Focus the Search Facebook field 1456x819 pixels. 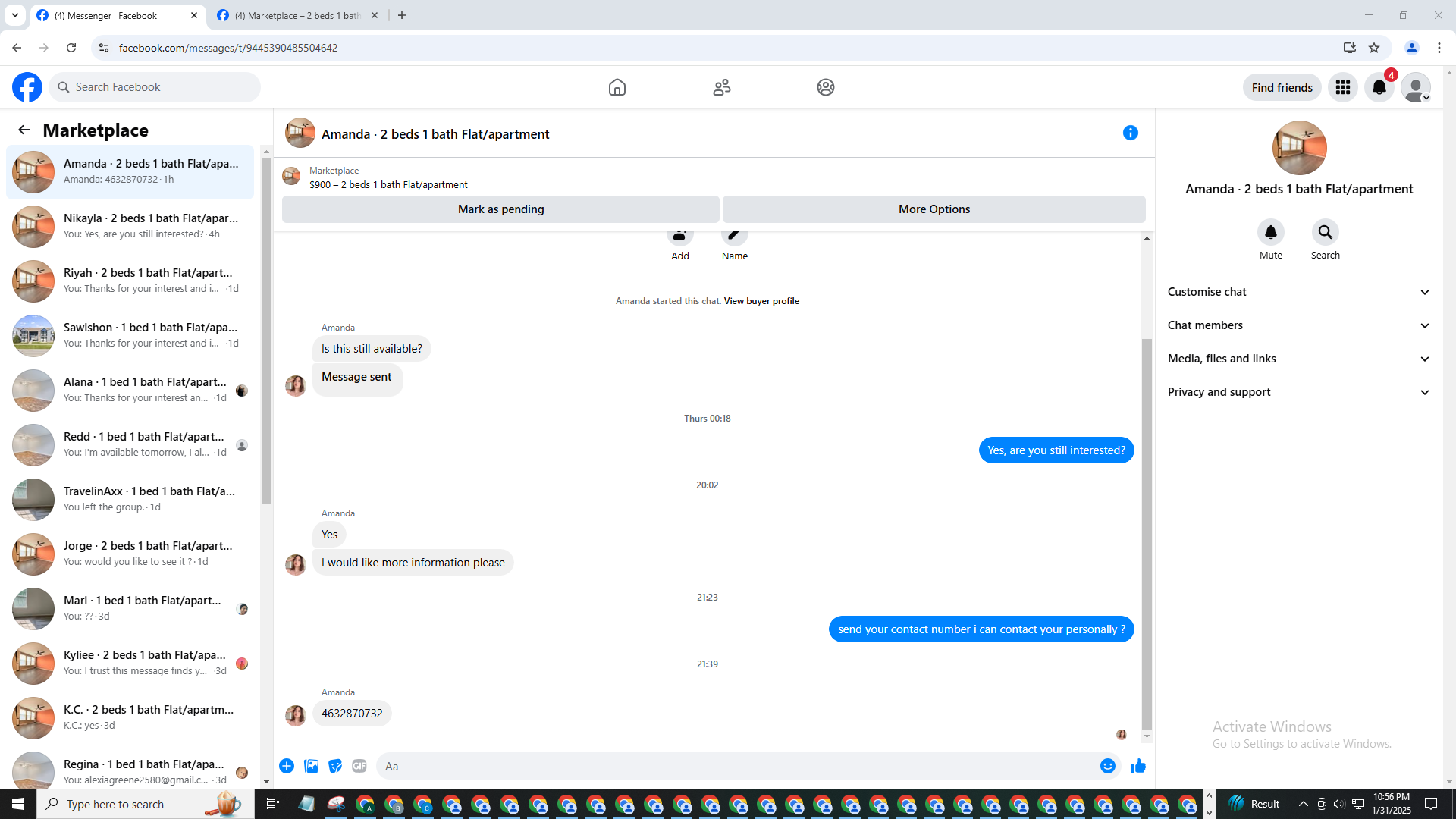coord(155,87)
